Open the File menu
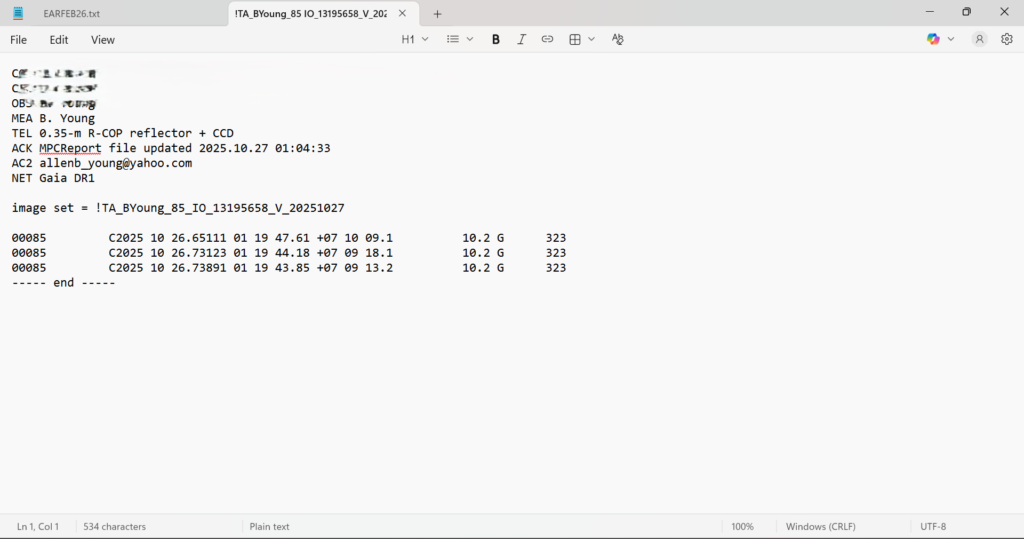Image resolution: width=1024 pixels, height=539 pixels. coord(19,40)
